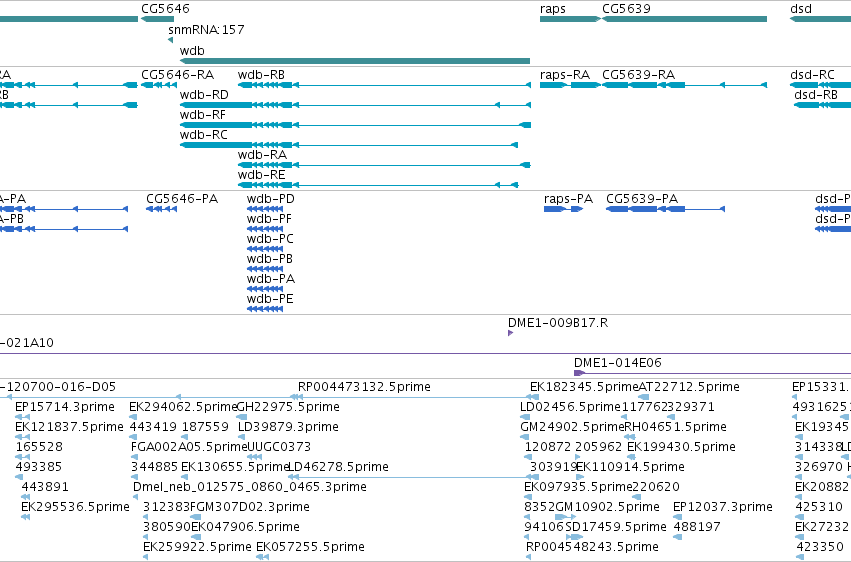Select the wdb-RC transcript label
The height and width of the screenshot is (562, 851).
(204, 135)
